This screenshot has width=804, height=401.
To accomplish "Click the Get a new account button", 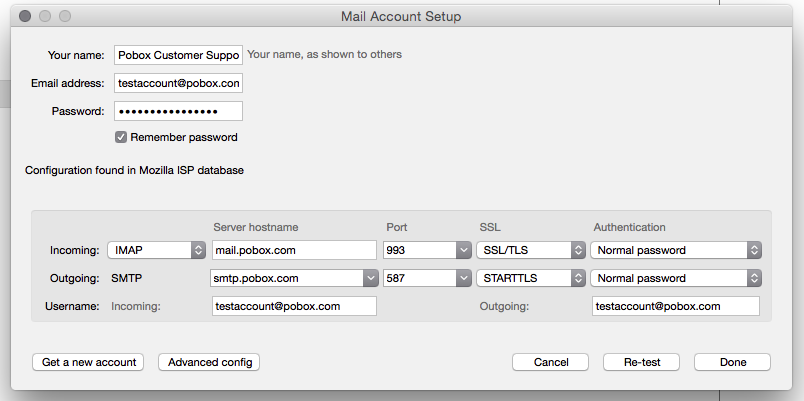I will (88, 362).
